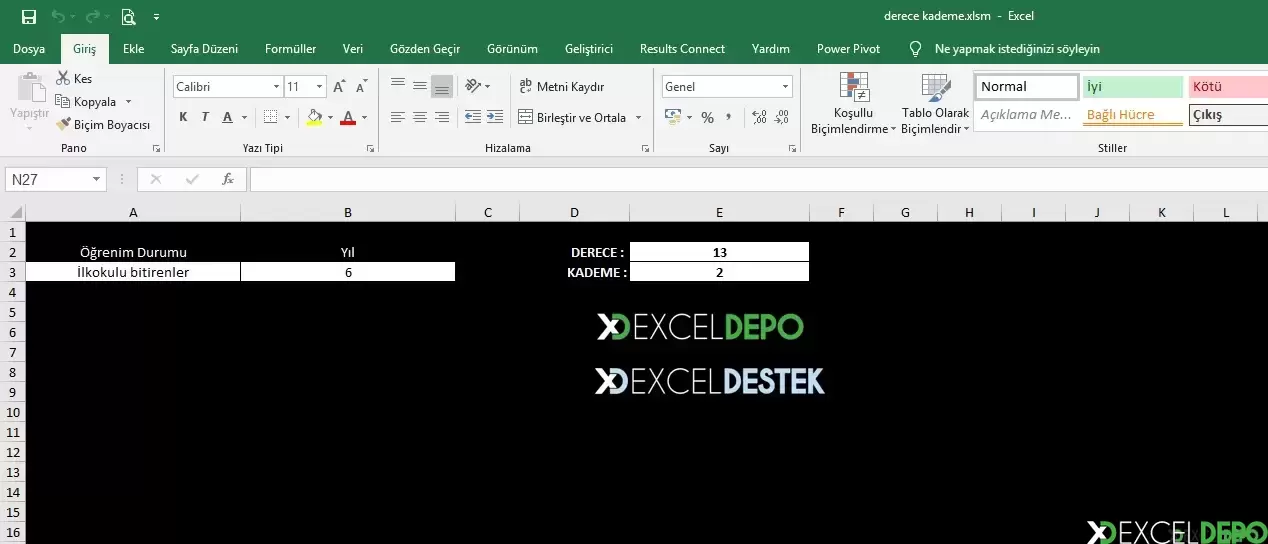Increase font size with the large A icon
The height and width of the screenshot is (544, 1268).
tap(340, 87)
